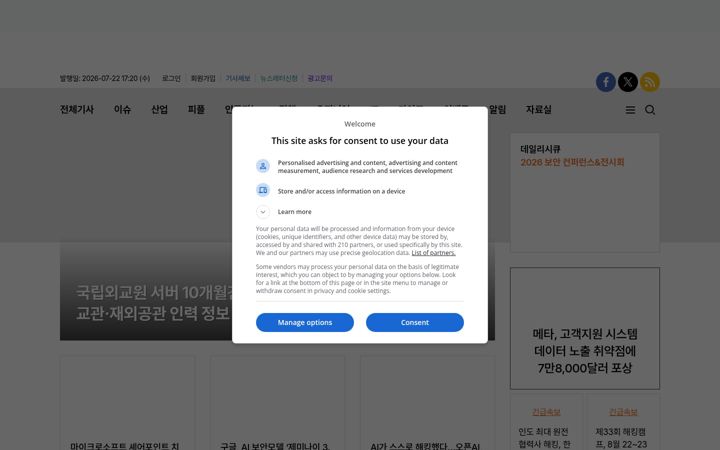Click the device storage icon

pos(263,190)
